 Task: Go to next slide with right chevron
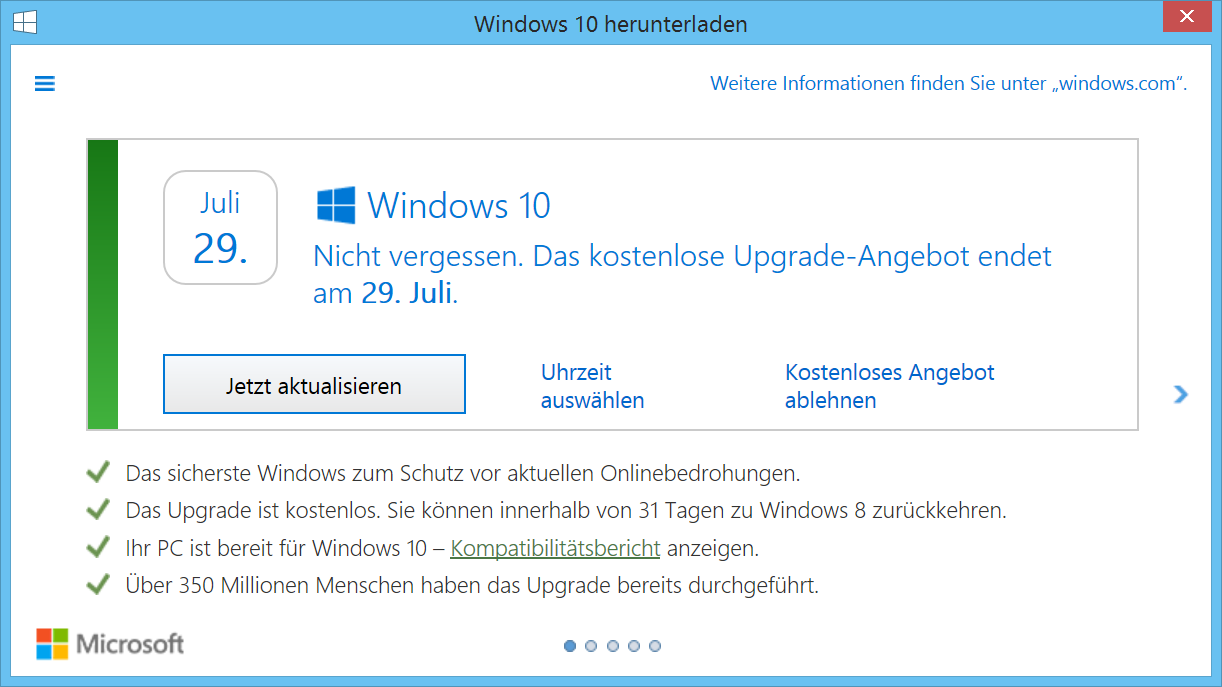1181,394
